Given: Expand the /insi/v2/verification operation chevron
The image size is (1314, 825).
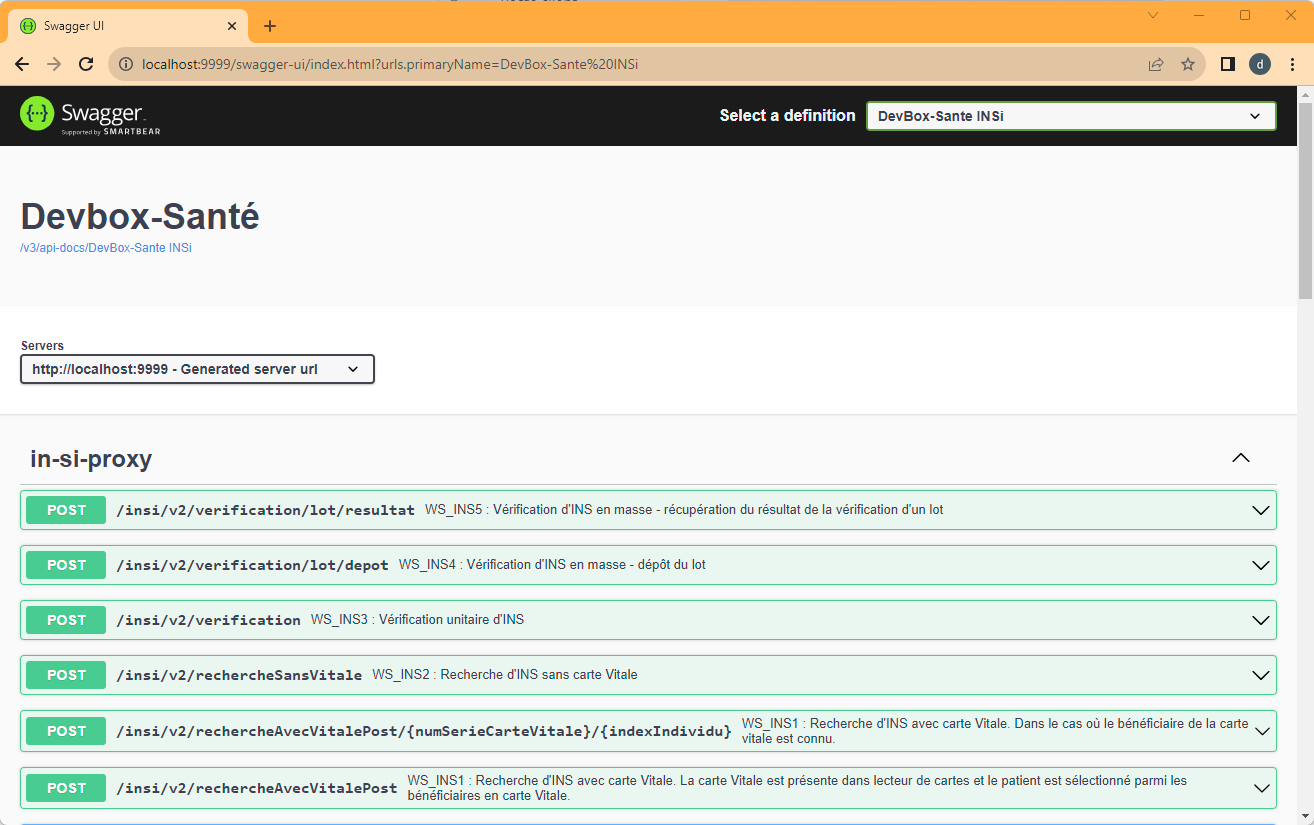Looking at the screenshot, I should (1261, 620).
